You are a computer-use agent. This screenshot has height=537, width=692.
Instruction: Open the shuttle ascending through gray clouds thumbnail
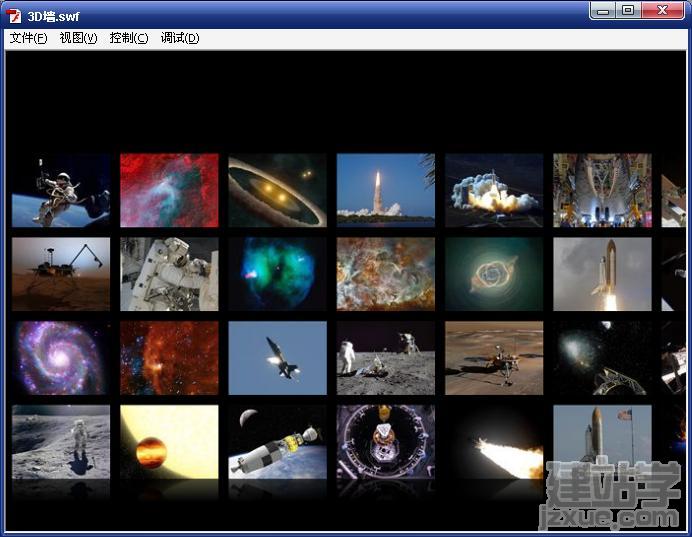point(602,274)
